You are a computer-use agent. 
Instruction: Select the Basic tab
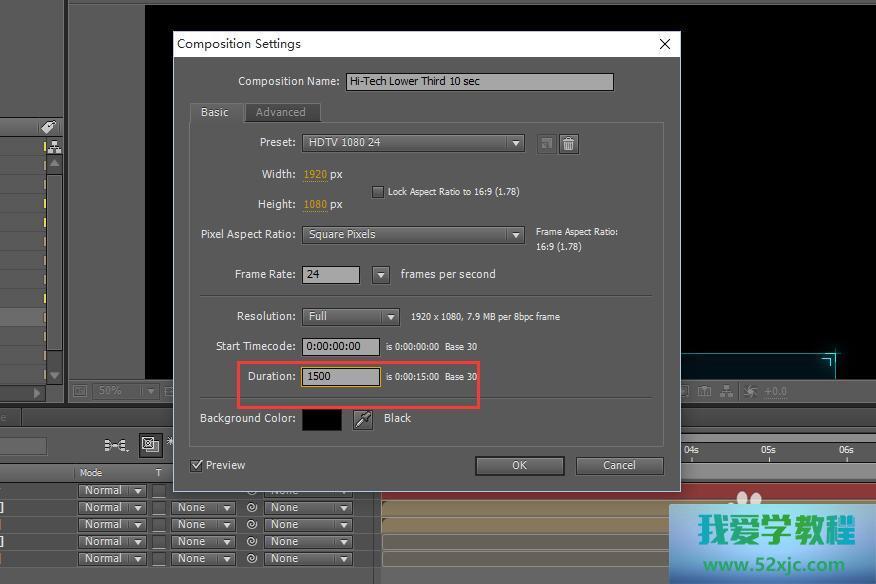tap(214, 112)
